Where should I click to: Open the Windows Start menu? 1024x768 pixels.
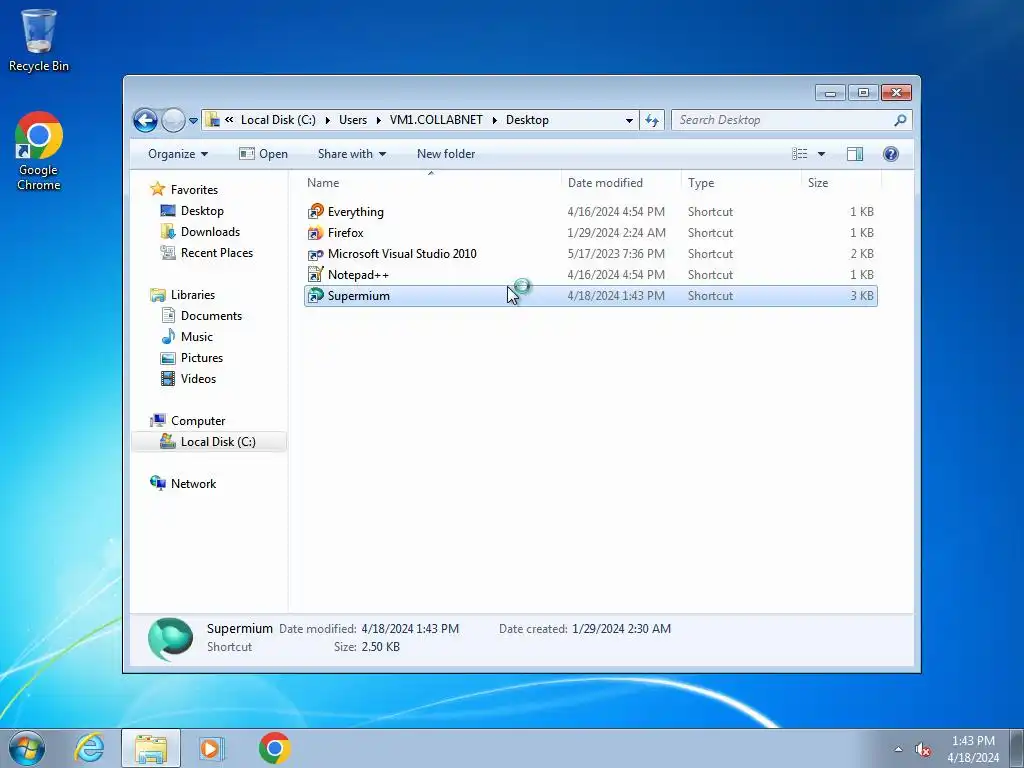[27, 748]
